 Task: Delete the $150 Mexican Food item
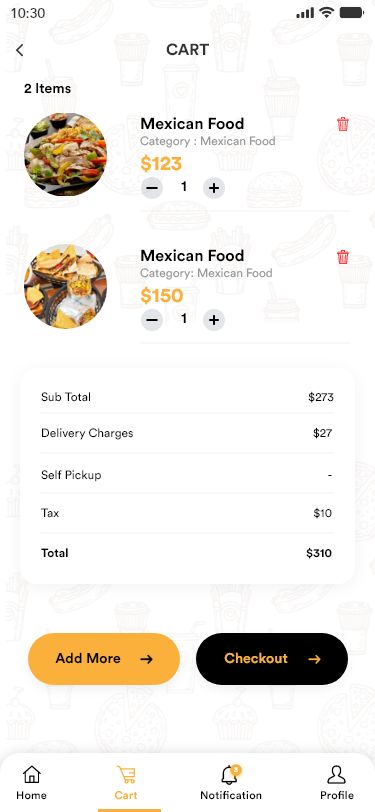343,257
